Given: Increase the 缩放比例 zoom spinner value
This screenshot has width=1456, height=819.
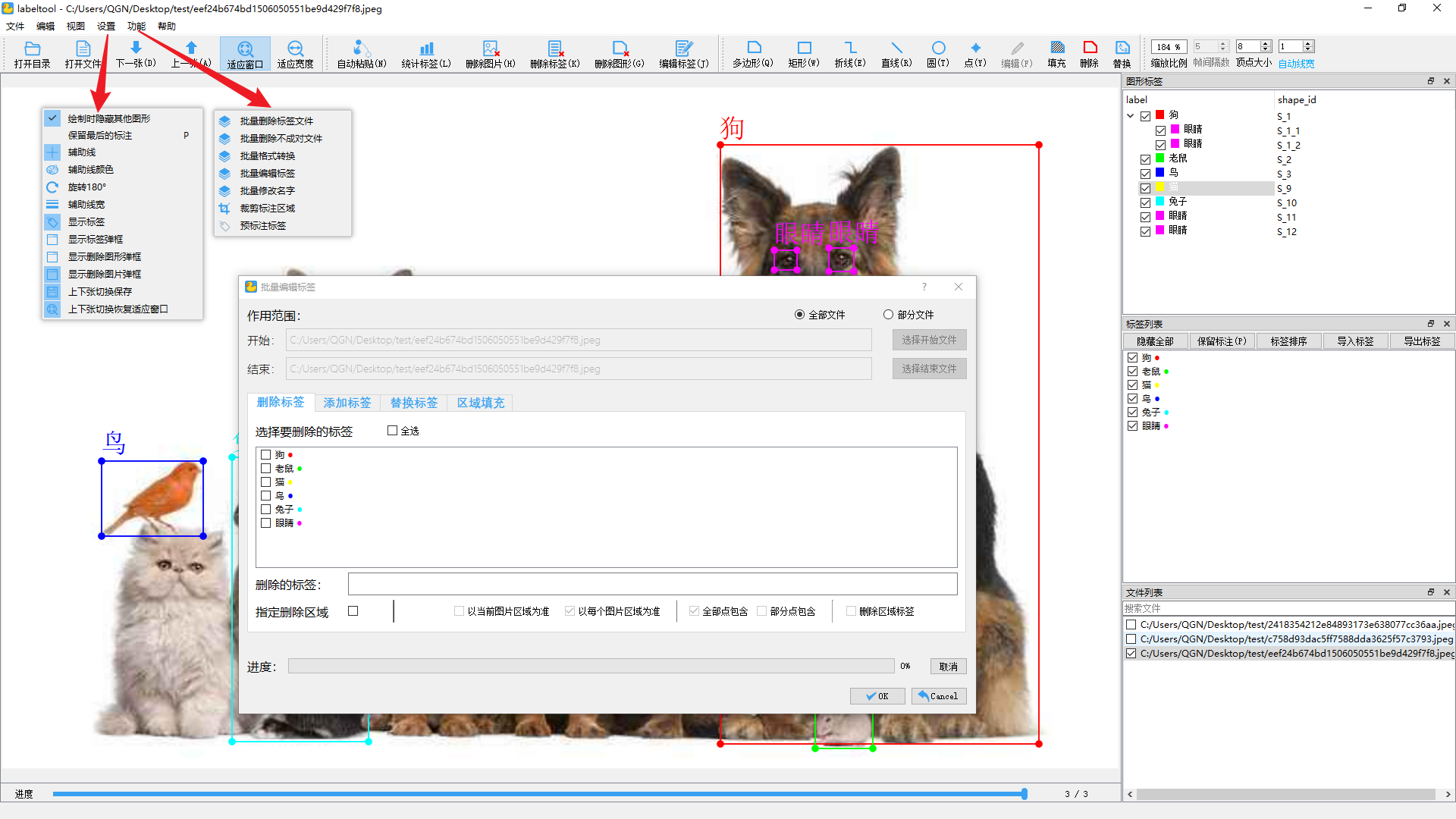Looking at the screenshot, I should tap(1181, 43).
